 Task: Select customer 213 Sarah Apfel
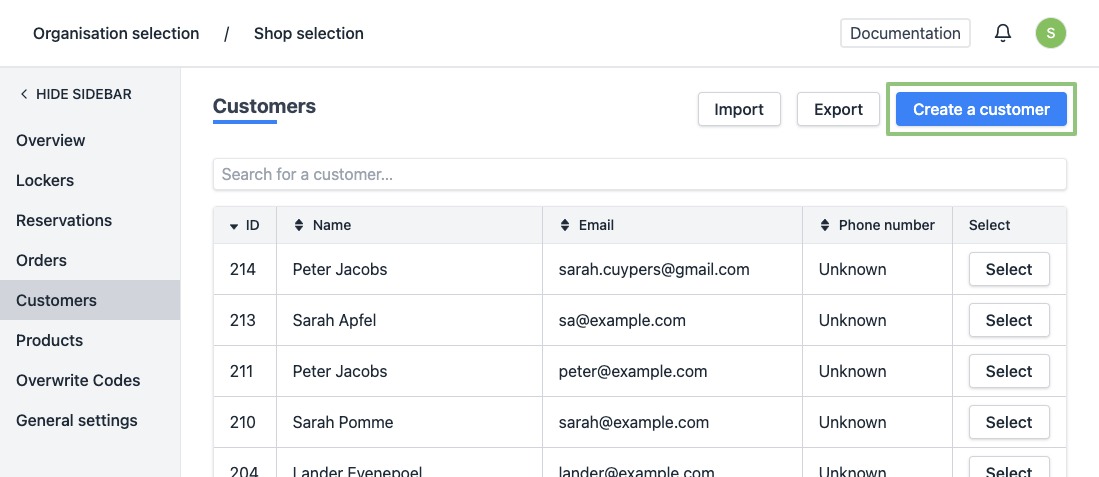tap(1008, 320)
